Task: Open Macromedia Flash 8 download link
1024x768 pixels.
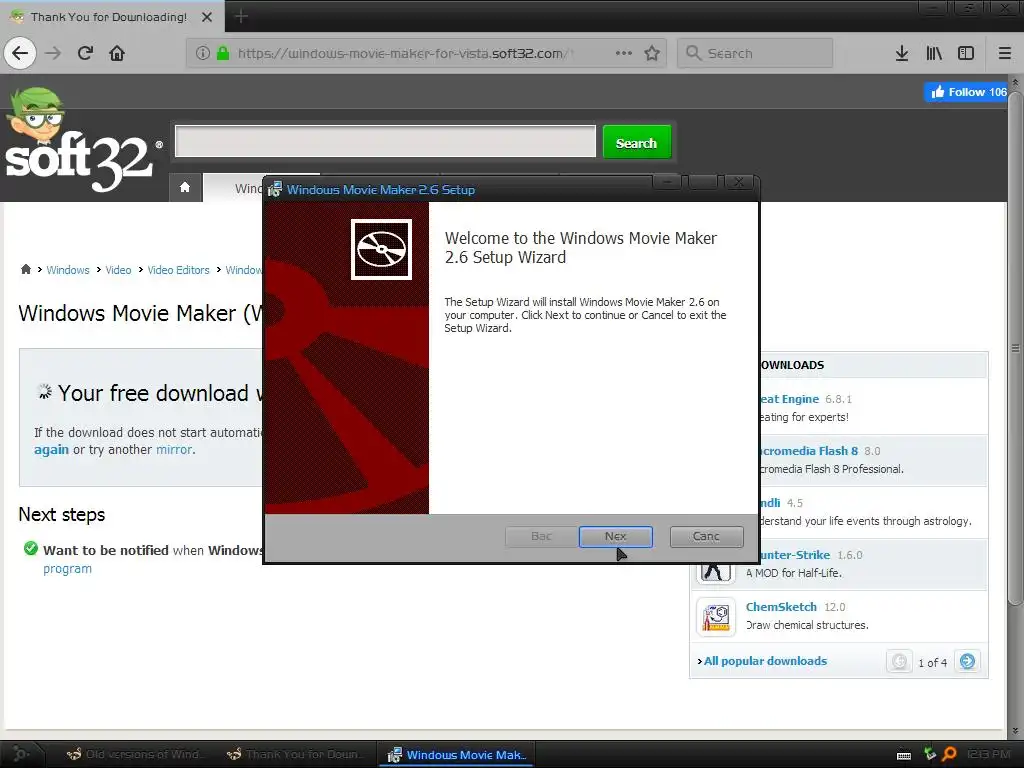Action: (x=810, y=451)
